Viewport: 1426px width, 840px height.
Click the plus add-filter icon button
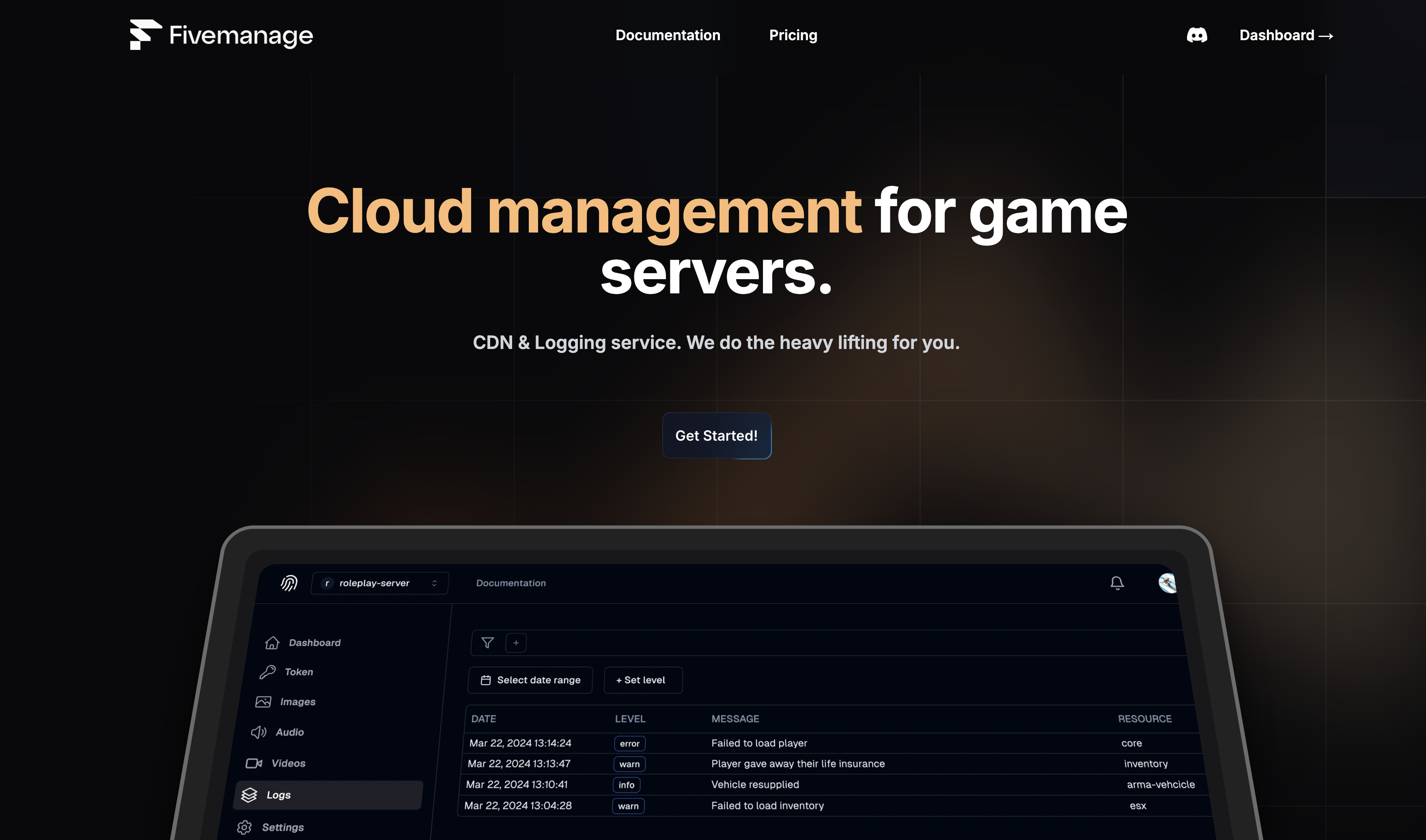515,642
